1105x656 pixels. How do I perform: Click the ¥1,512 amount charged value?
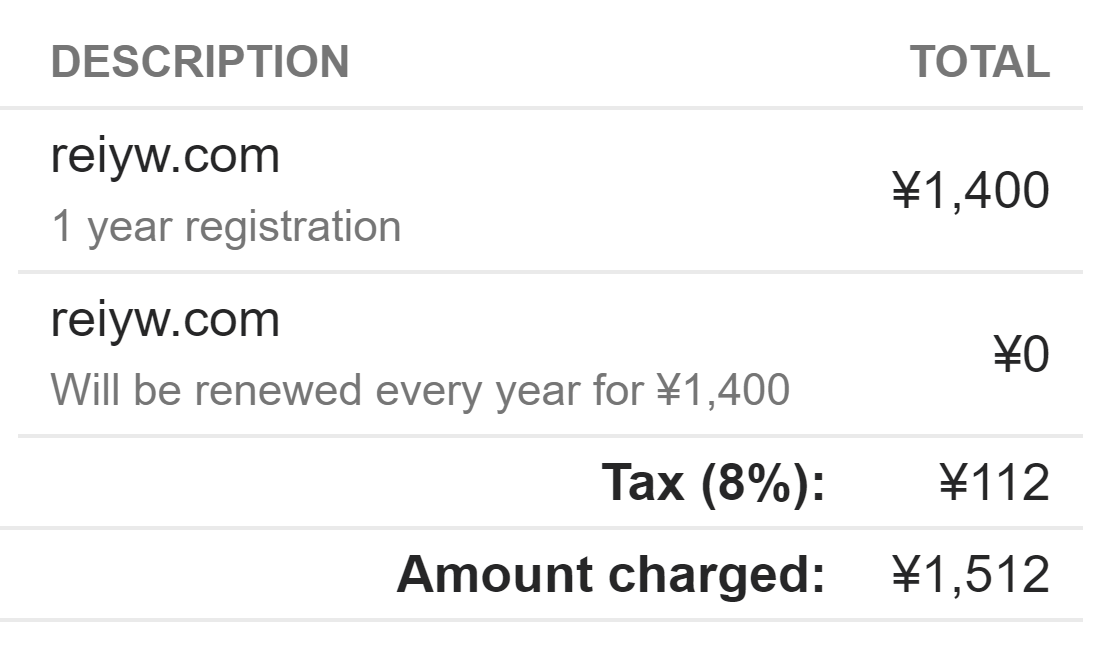[x=970, y=575]
